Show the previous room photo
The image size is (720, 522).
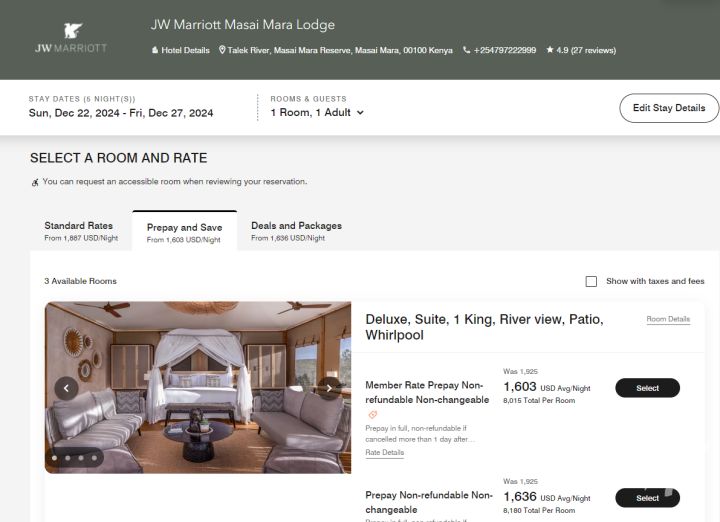[67, 388]
